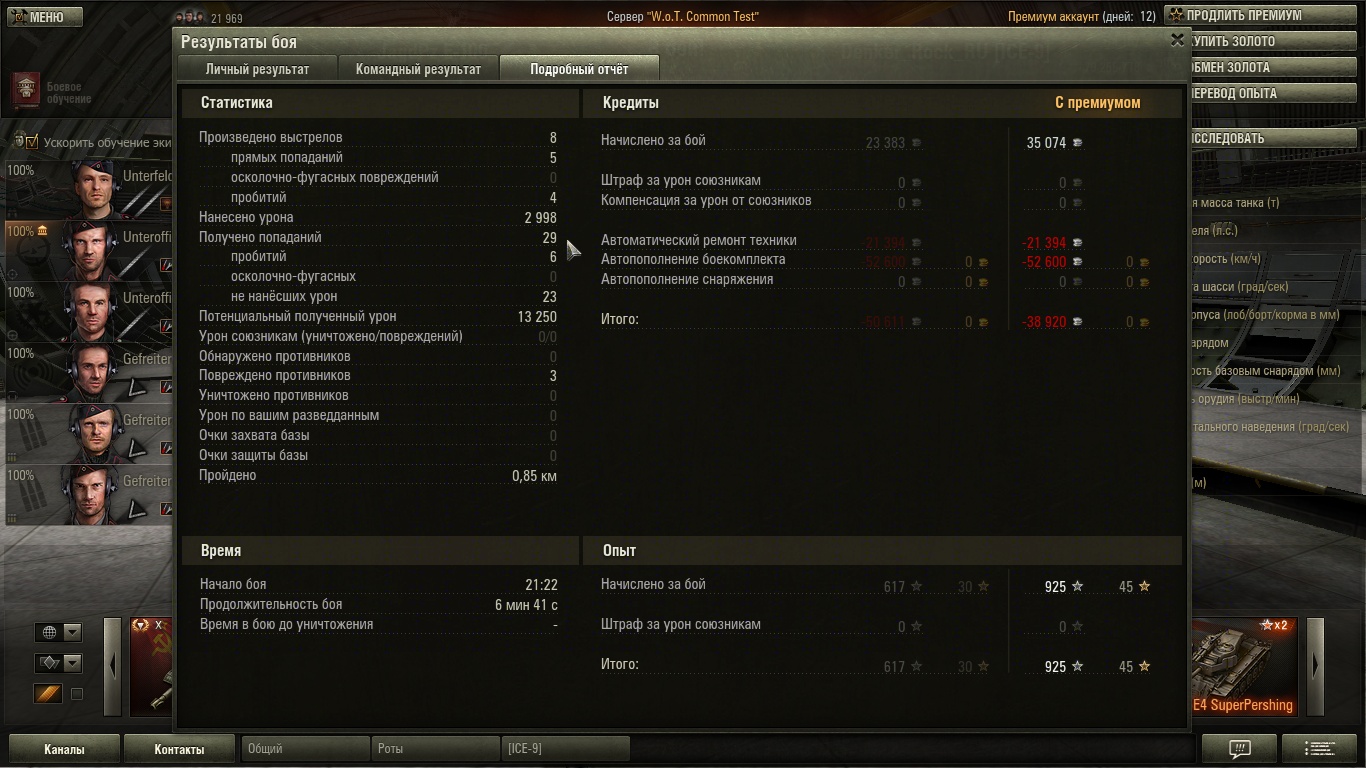
Task: Expand the nation filter dropdown arrow
Action: (72, 632)
